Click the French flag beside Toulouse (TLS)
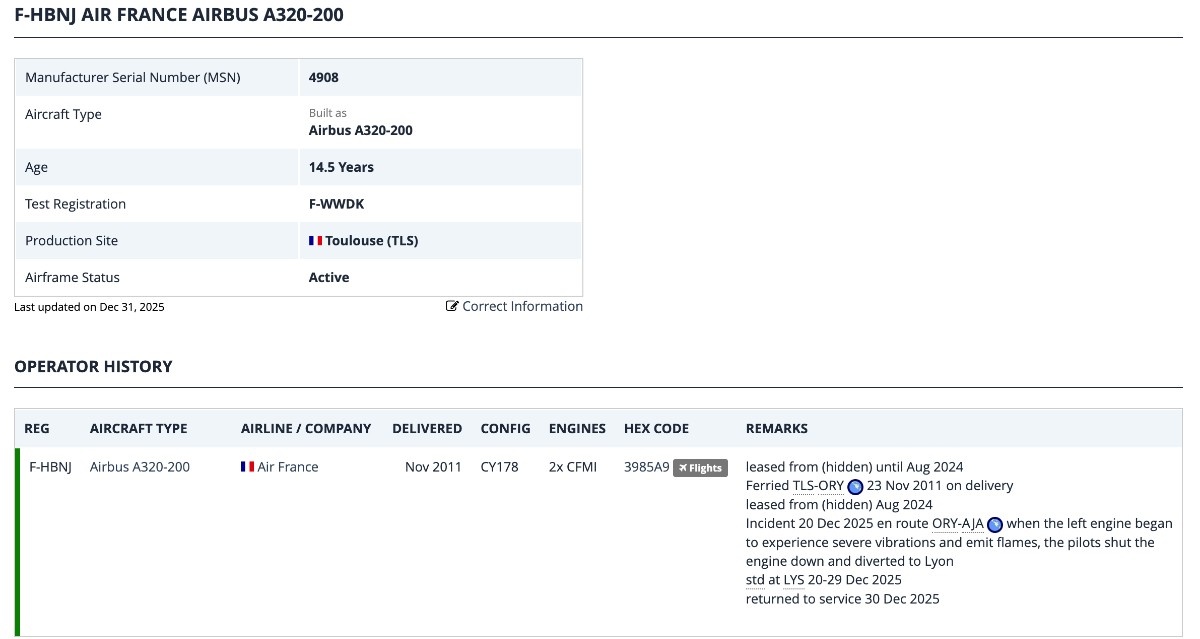Viewport: 1200px width, 639px height. point(315,241)
